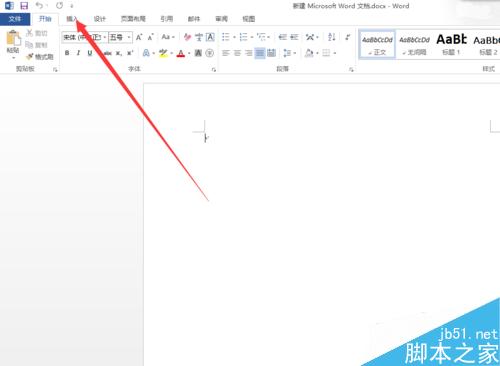Toggle justify alignment
Viewport: 500px width, 366px height.
pyautogui.click(x=260, y=53)
